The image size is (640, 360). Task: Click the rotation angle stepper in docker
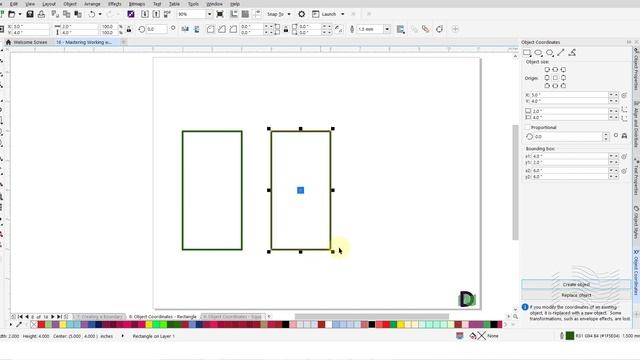click(x=606, y=136)
